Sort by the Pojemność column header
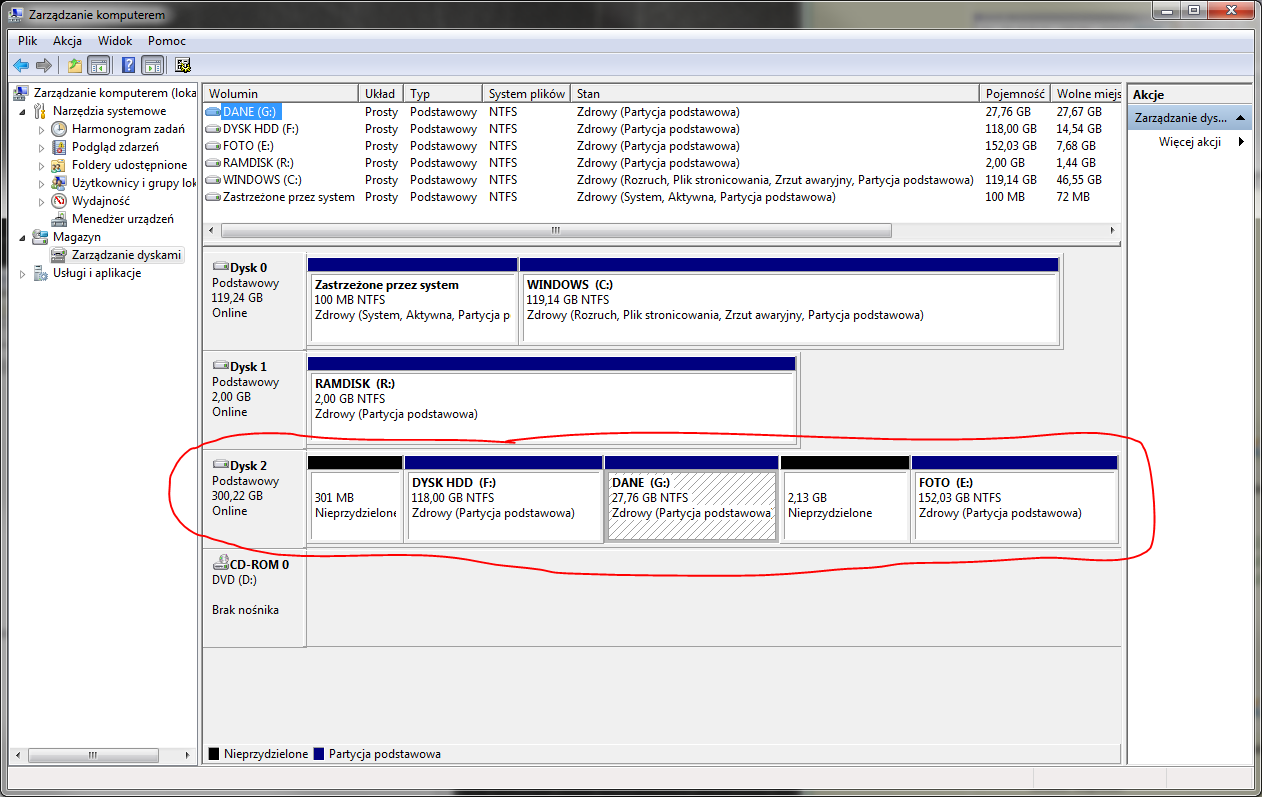 1014,94
